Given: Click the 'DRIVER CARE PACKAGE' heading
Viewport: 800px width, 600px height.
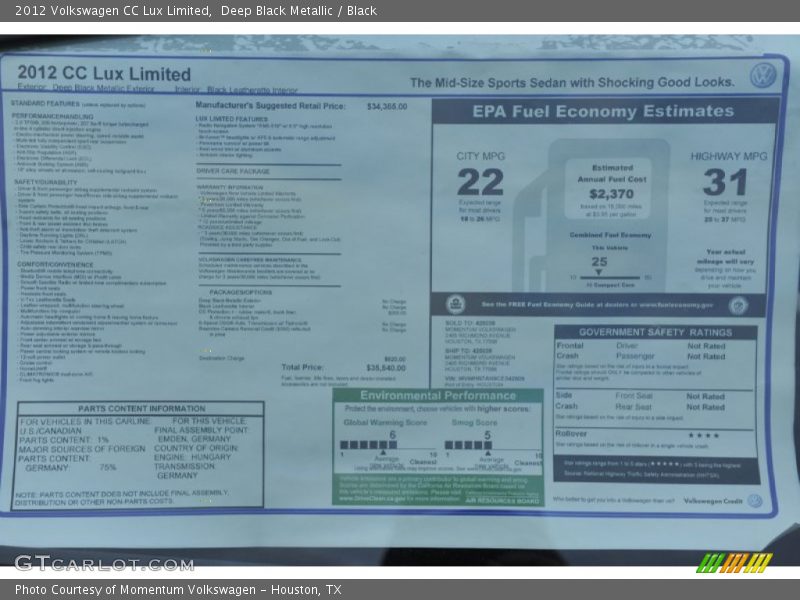Looking at the screenshot, I should 233,171.
